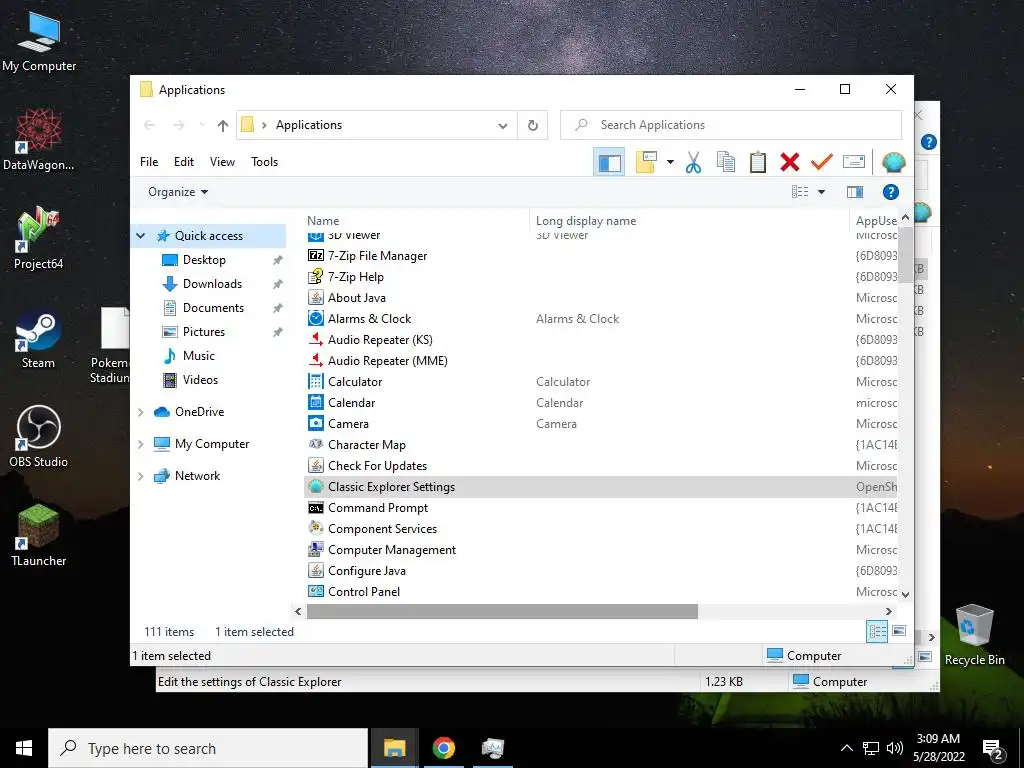
Task: Open Chrome from the taskbar
Action: pyautogui.click(x=443, y=748)
